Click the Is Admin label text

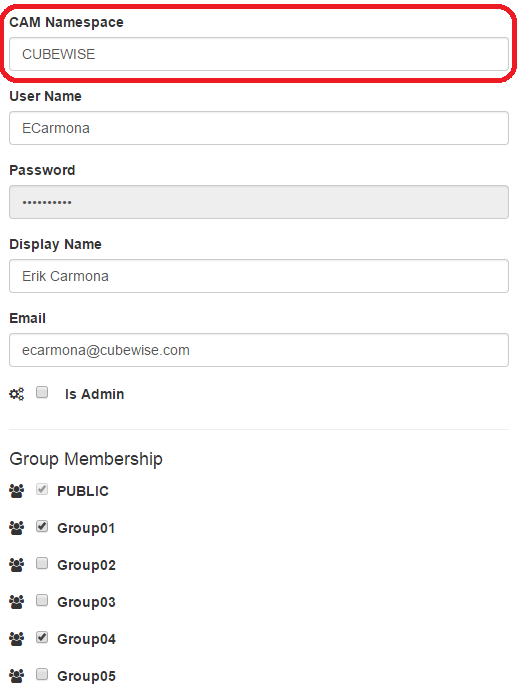pyautogui.click(x=95, y=394)
